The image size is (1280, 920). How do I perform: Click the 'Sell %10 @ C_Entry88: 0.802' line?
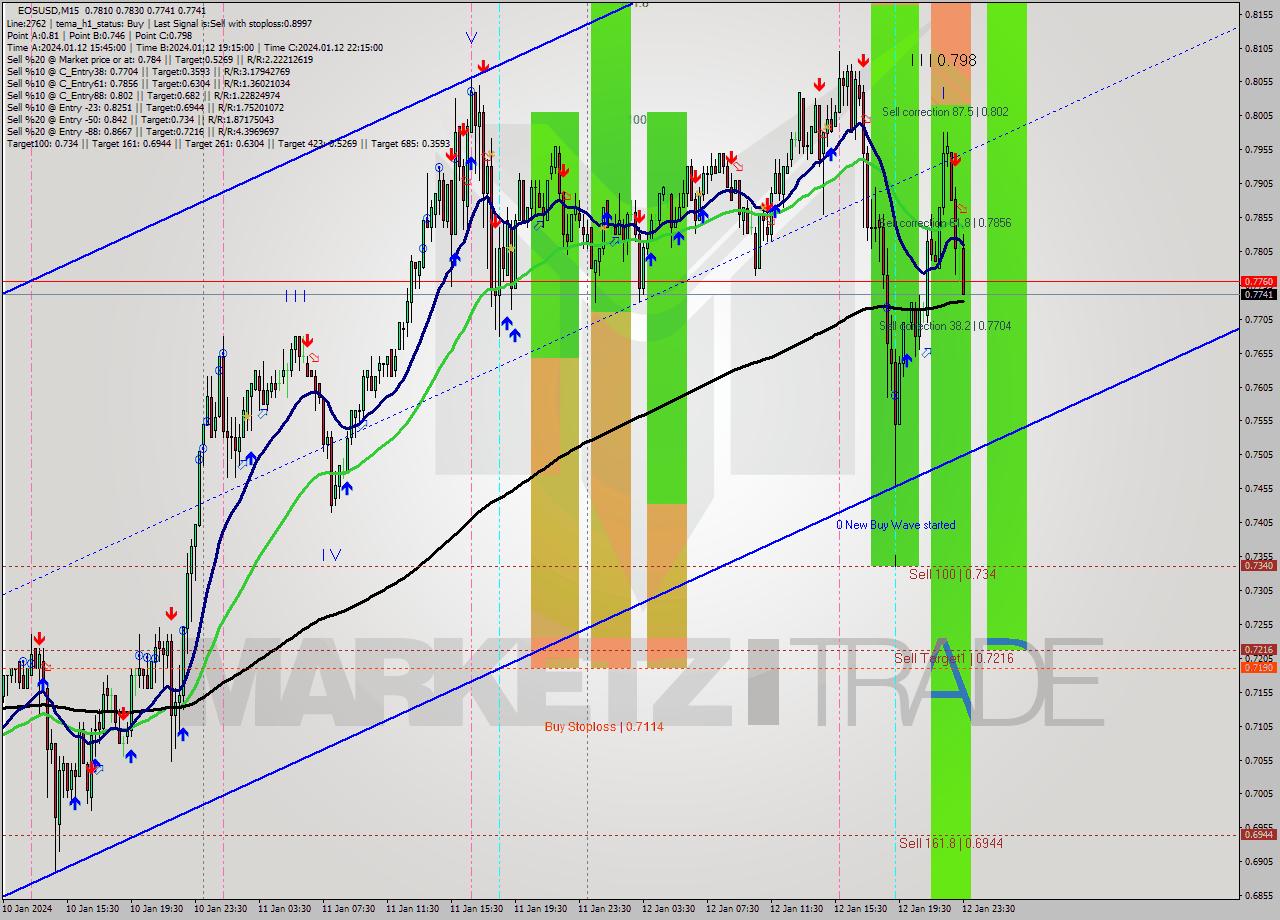pos(145,95)
